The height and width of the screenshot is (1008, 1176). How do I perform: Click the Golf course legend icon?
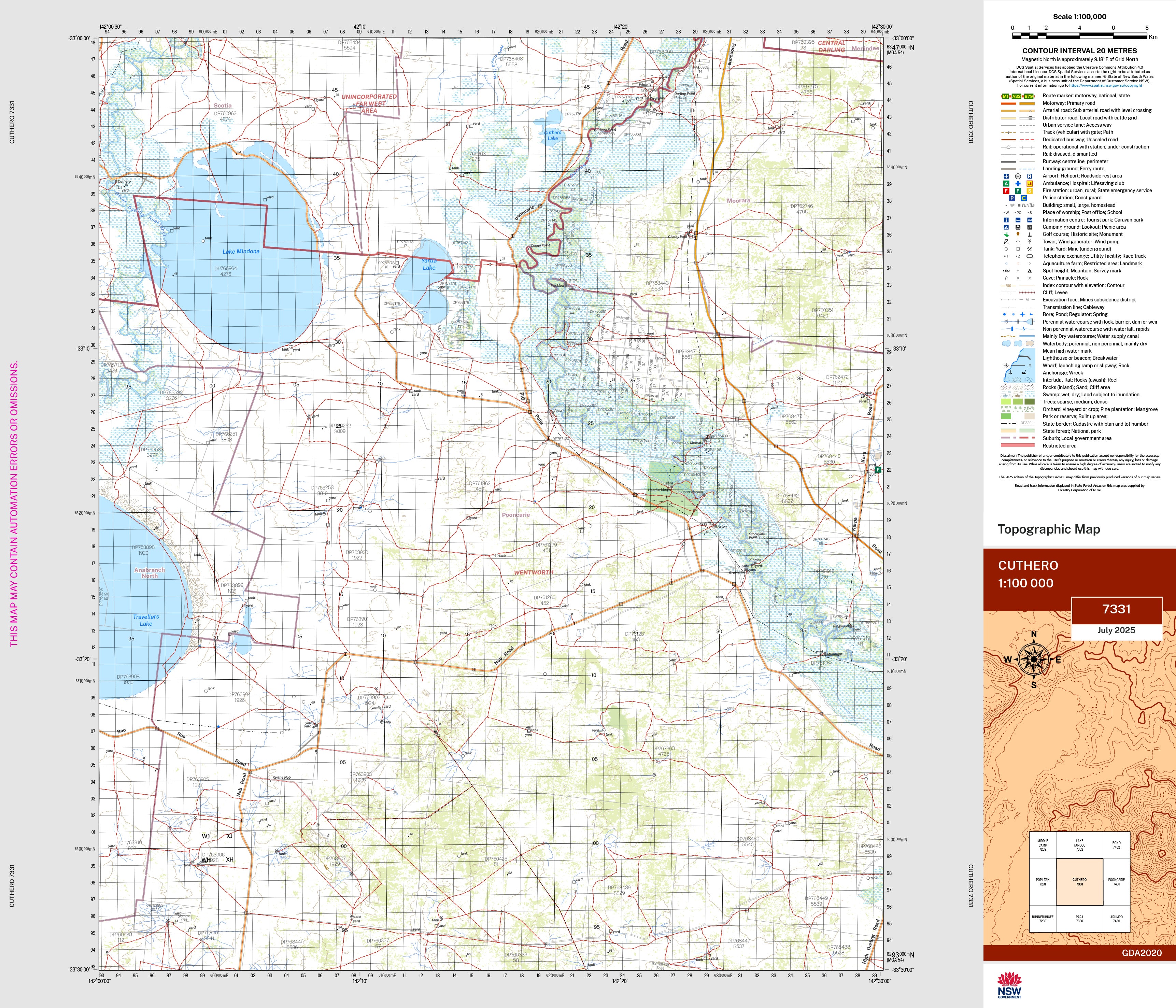click(x=1006, y=235)
